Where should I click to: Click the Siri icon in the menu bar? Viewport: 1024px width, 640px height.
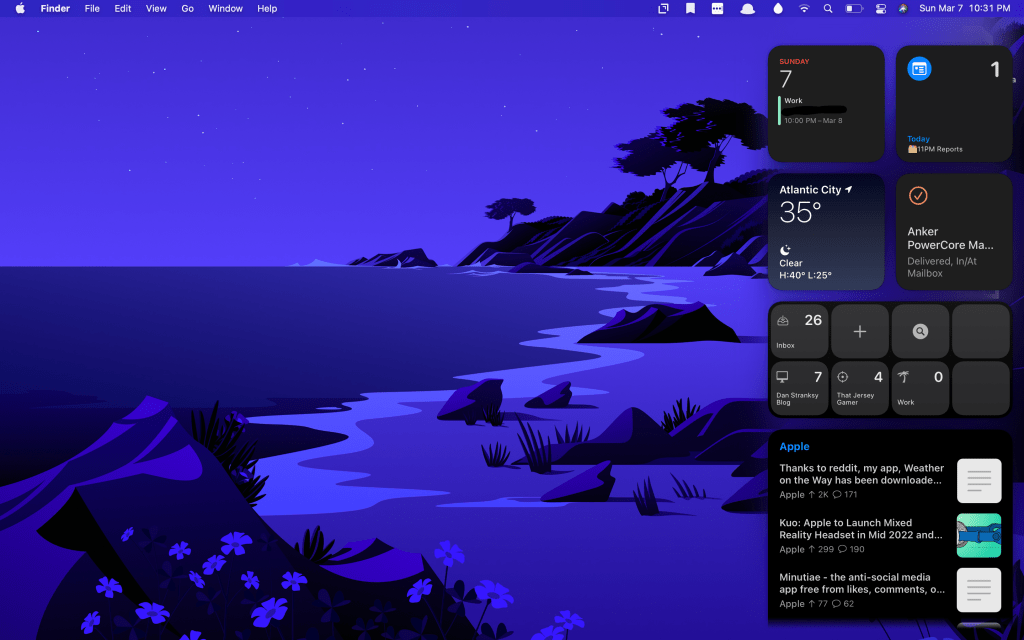click(903, 8)
